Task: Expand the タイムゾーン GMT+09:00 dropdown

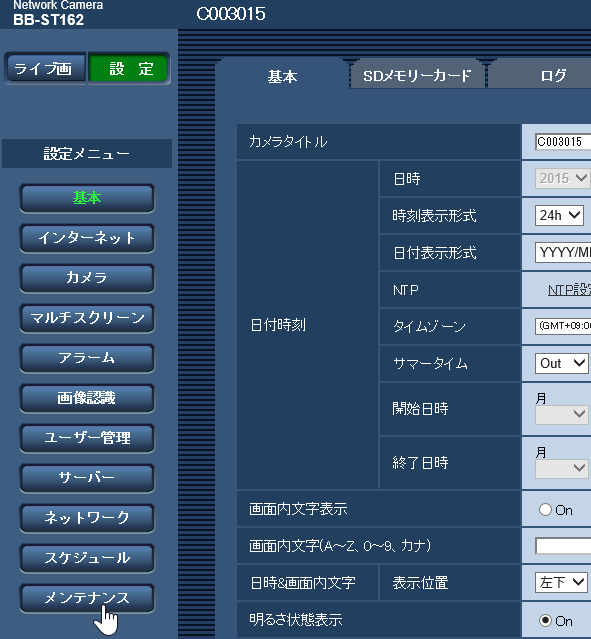Action: 563,326
